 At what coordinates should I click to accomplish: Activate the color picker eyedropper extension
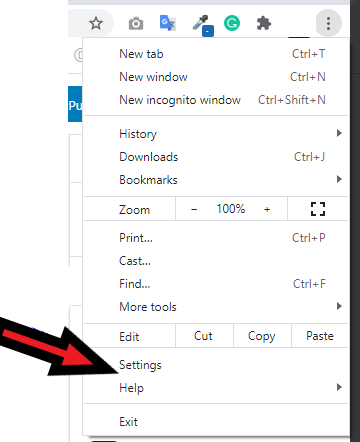coord(203,25)
